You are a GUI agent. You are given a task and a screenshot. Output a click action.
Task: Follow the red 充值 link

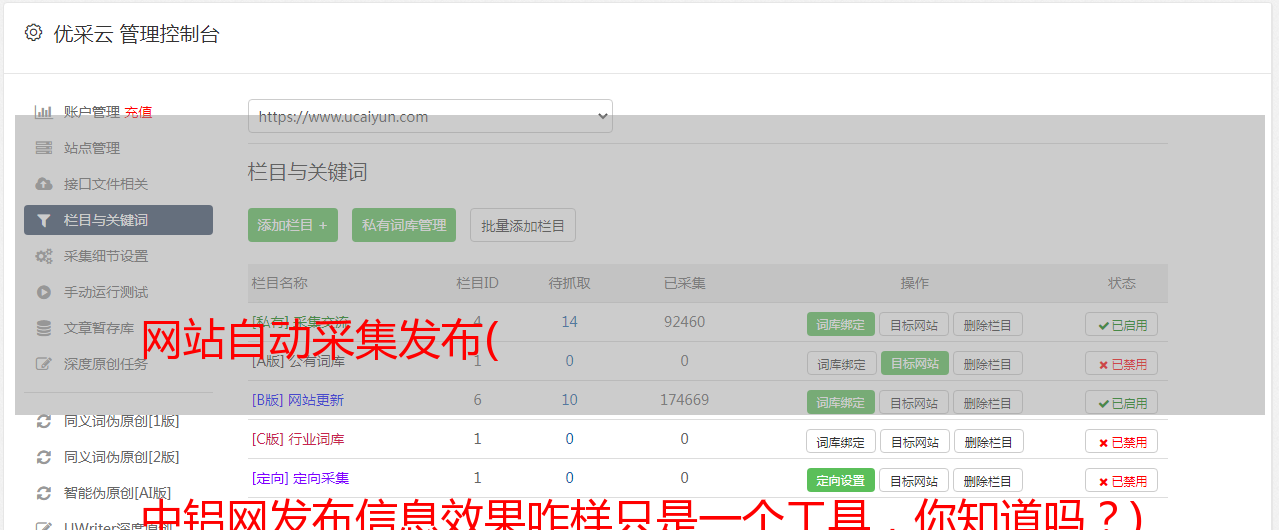pos(138,112)
